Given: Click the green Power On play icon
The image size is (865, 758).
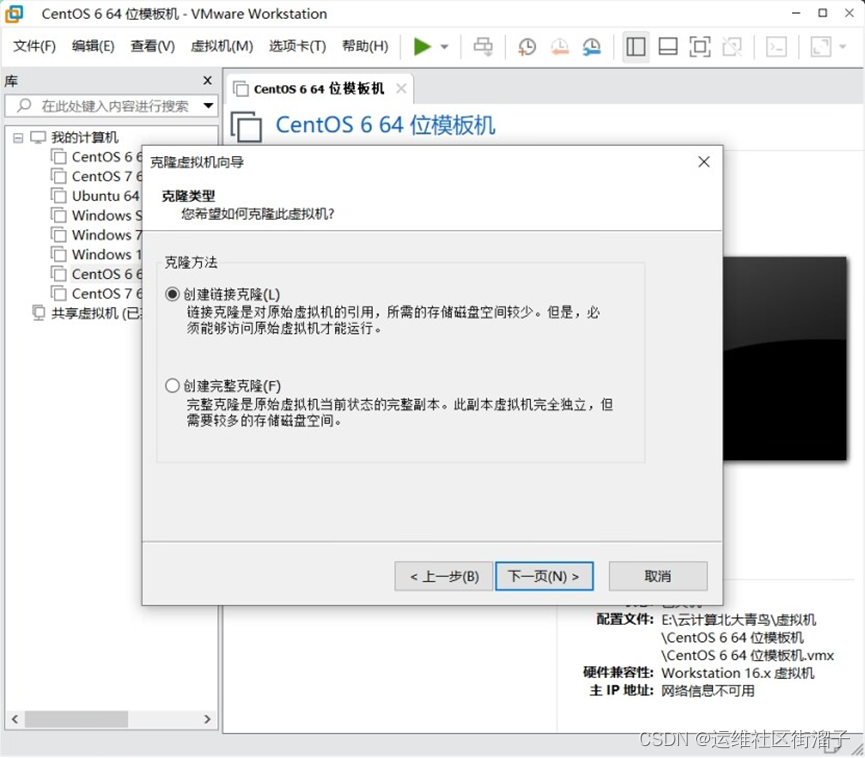Looking at the screenshot, I should coord(422,47).
